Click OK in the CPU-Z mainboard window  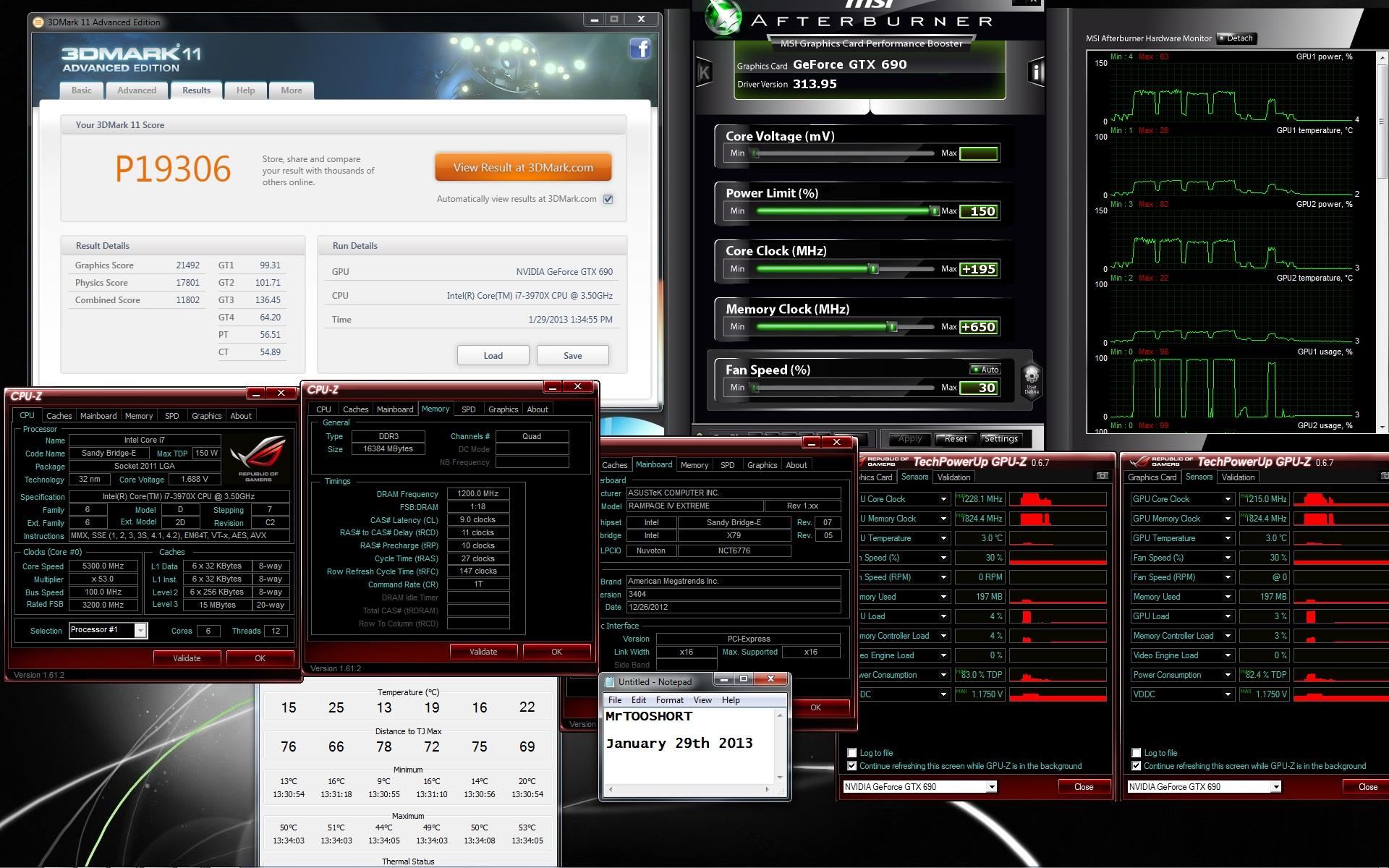(x=815, y=707)
